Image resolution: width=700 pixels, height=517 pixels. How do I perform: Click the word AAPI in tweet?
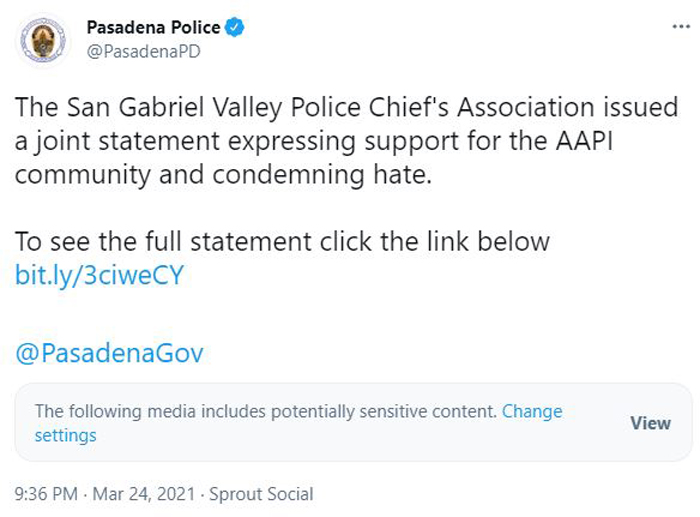pos(584,141)
